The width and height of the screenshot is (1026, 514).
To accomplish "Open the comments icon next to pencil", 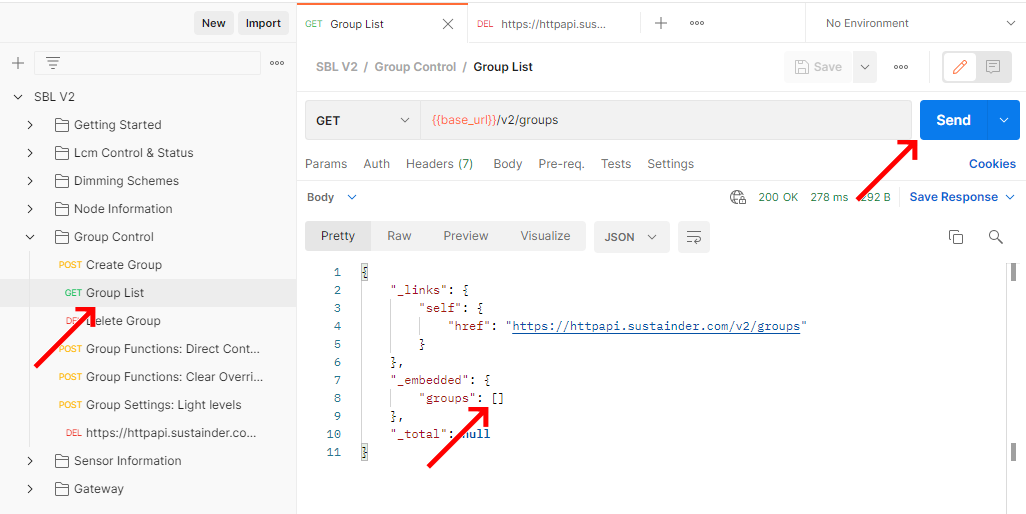I will pos(993,67).
